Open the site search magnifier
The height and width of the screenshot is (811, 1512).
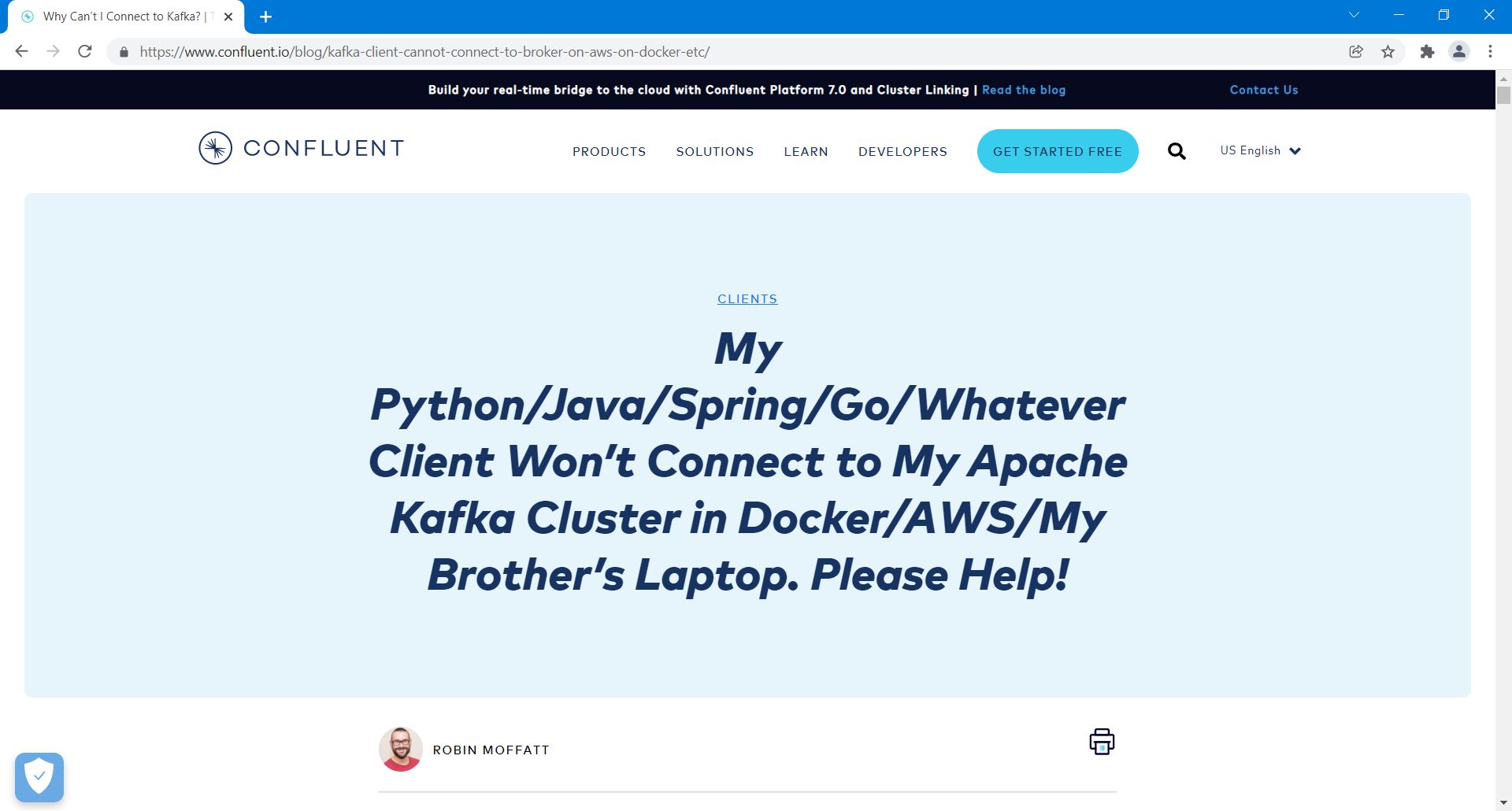pos(1177,151)
